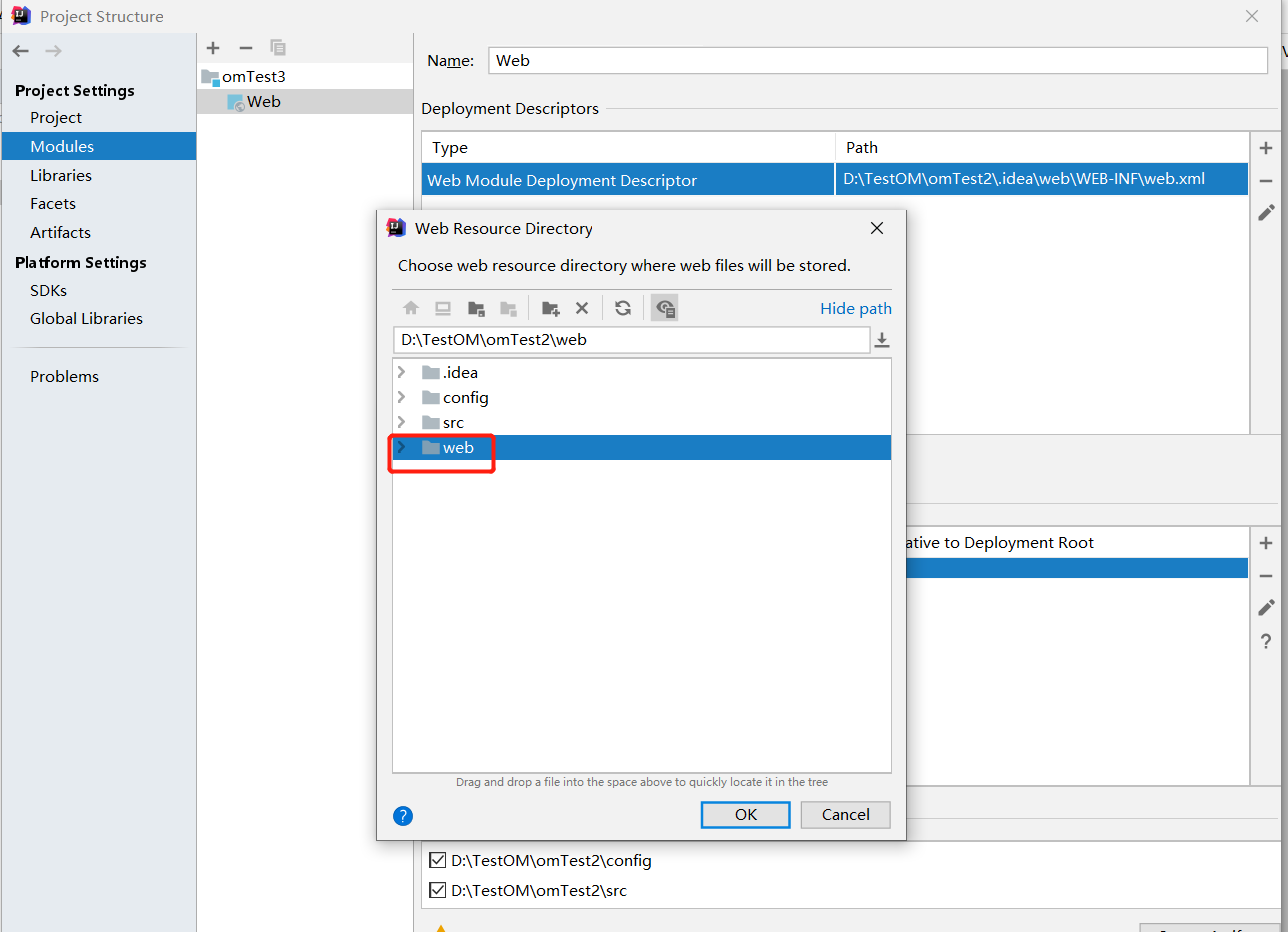Click the copy icon above the module tree
The width and height of the screenshot is (1288, 932).
(278, 48)
